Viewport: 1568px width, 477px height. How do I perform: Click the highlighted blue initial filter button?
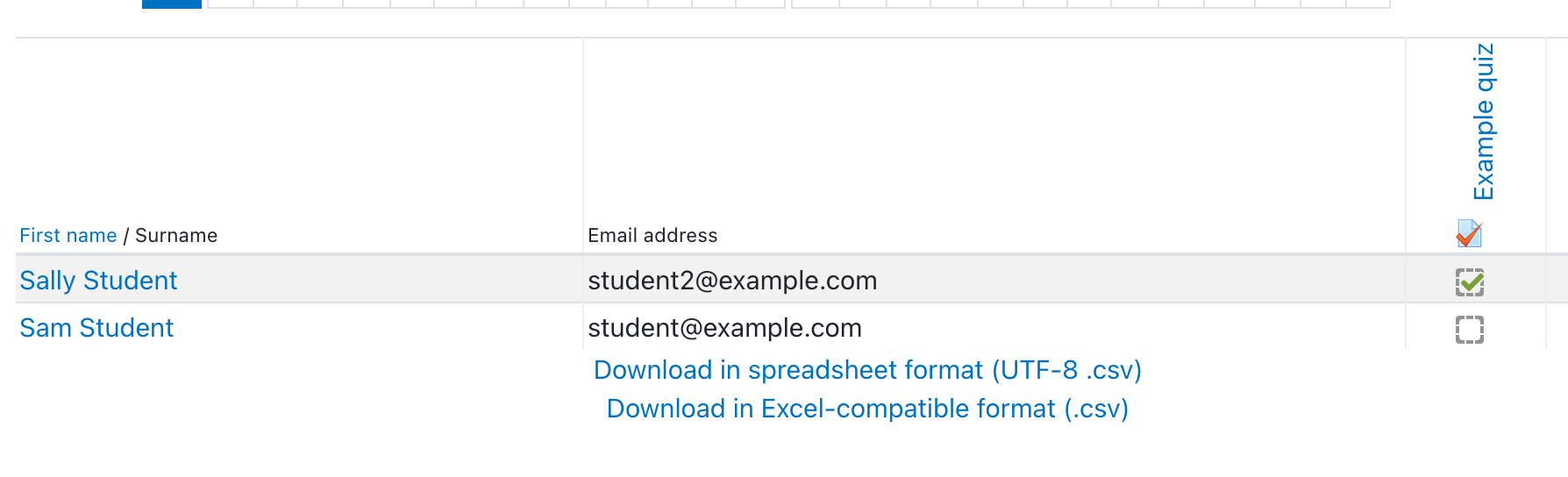[172, 4]
